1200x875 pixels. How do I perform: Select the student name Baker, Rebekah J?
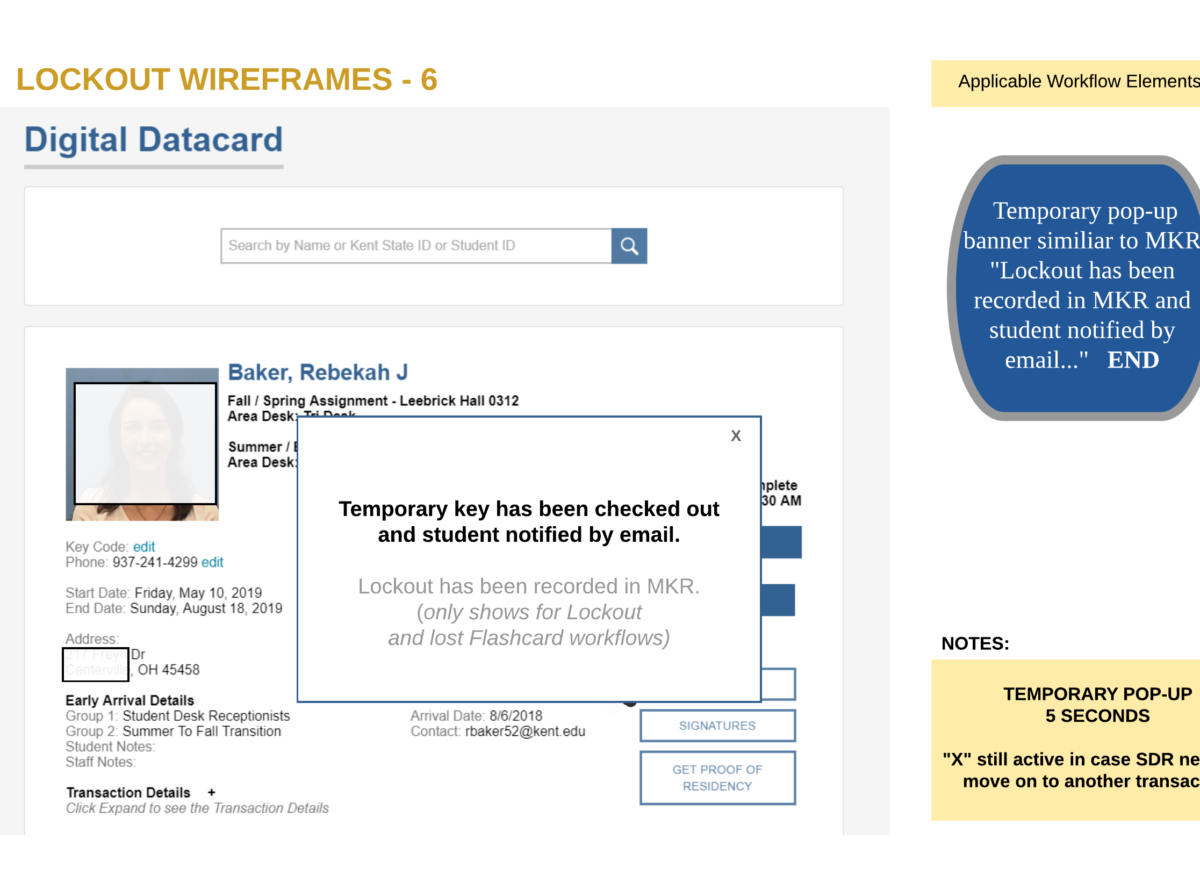pos(318,373)
